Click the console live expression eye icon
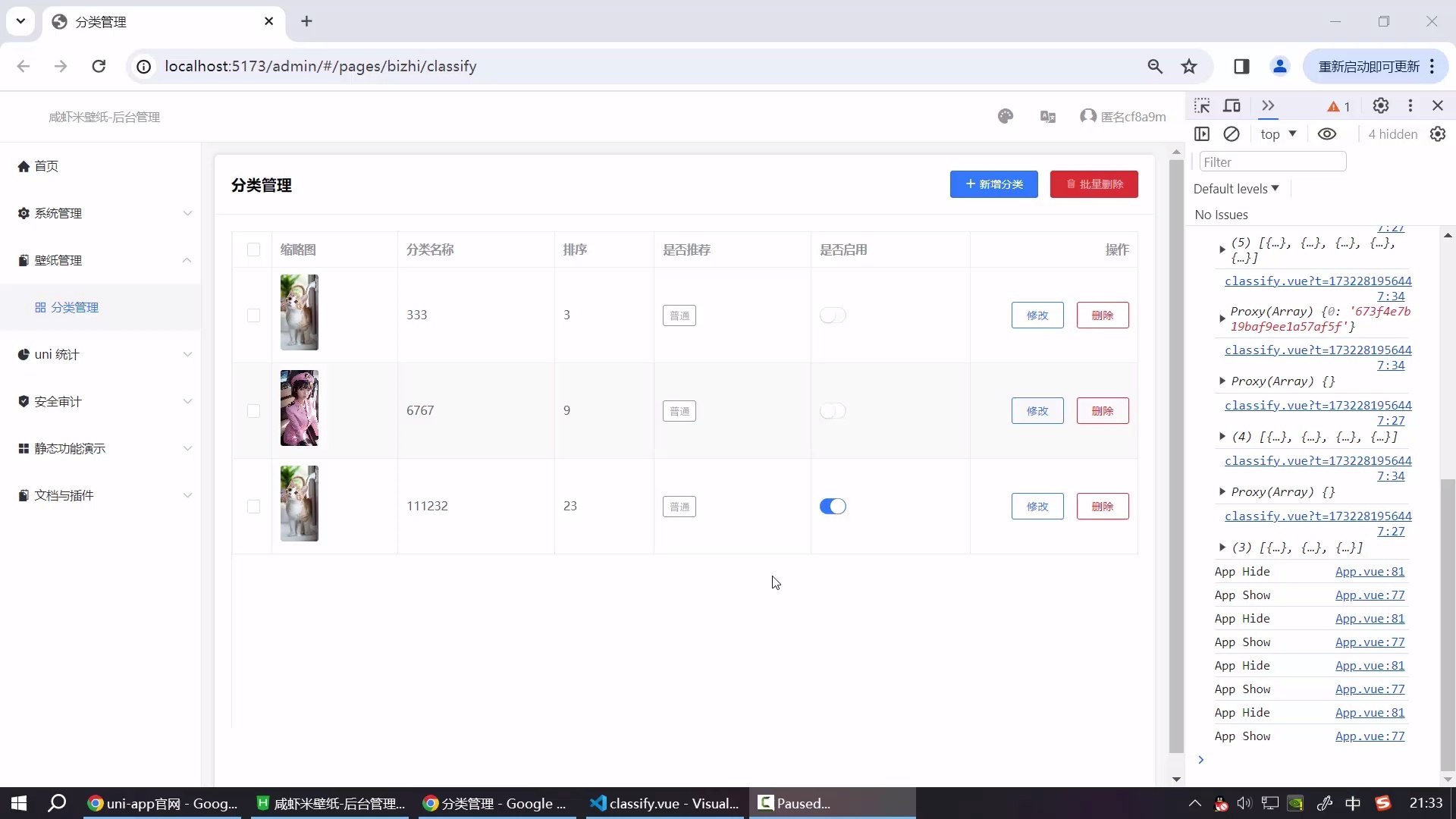The height and width of the screenshot is (819, 1456). click(1327, 134)
